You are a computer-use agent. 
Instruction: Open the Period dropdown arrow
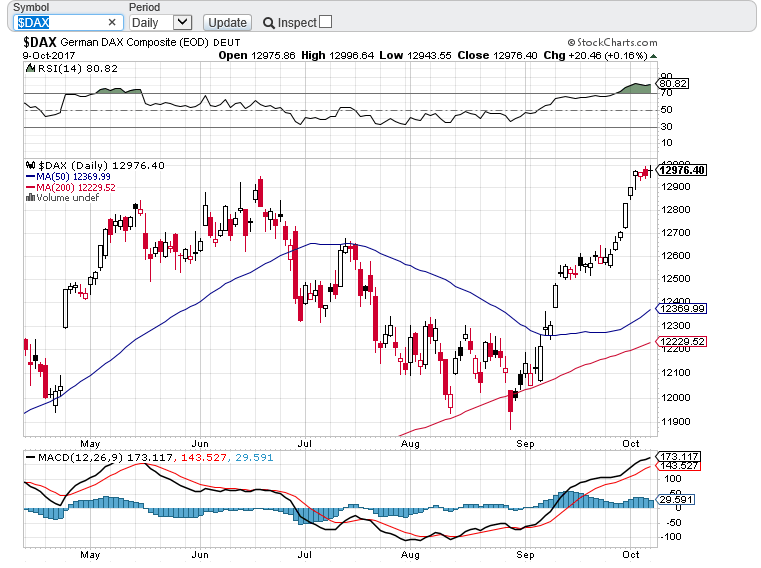[182, 22]
